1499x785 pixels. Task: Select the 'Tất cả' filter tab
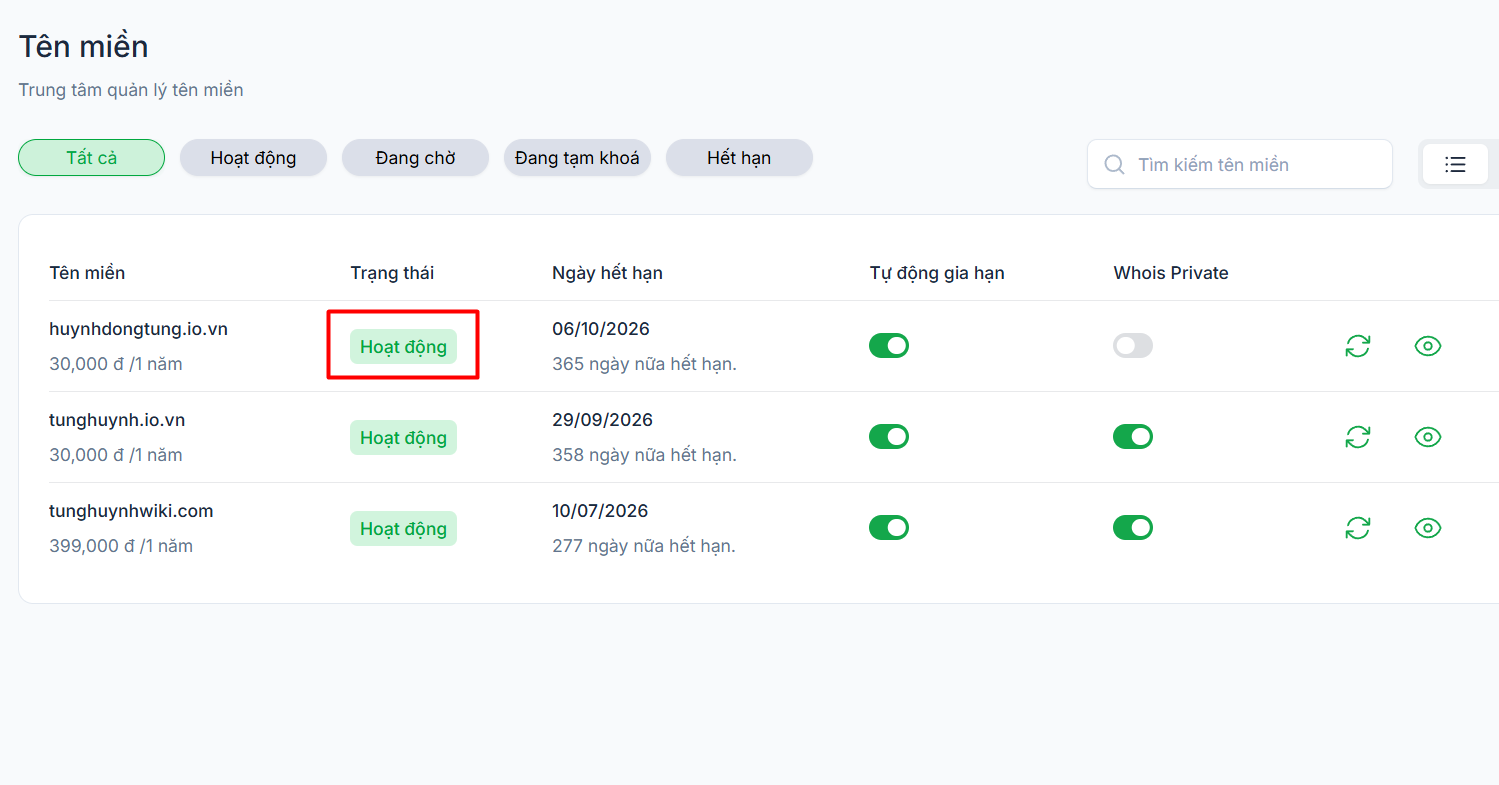tap(91, 158)
